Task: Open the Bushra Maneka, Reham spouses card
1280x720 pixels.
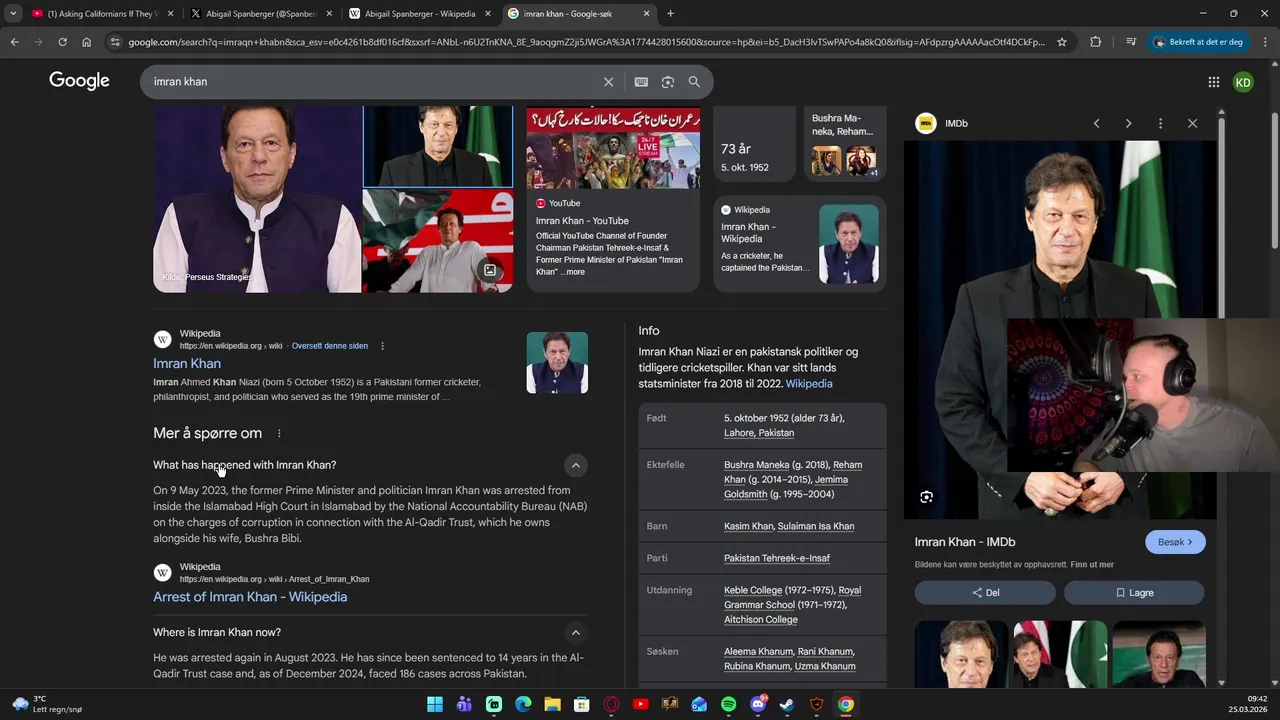Action: click(x=845, y=145)
